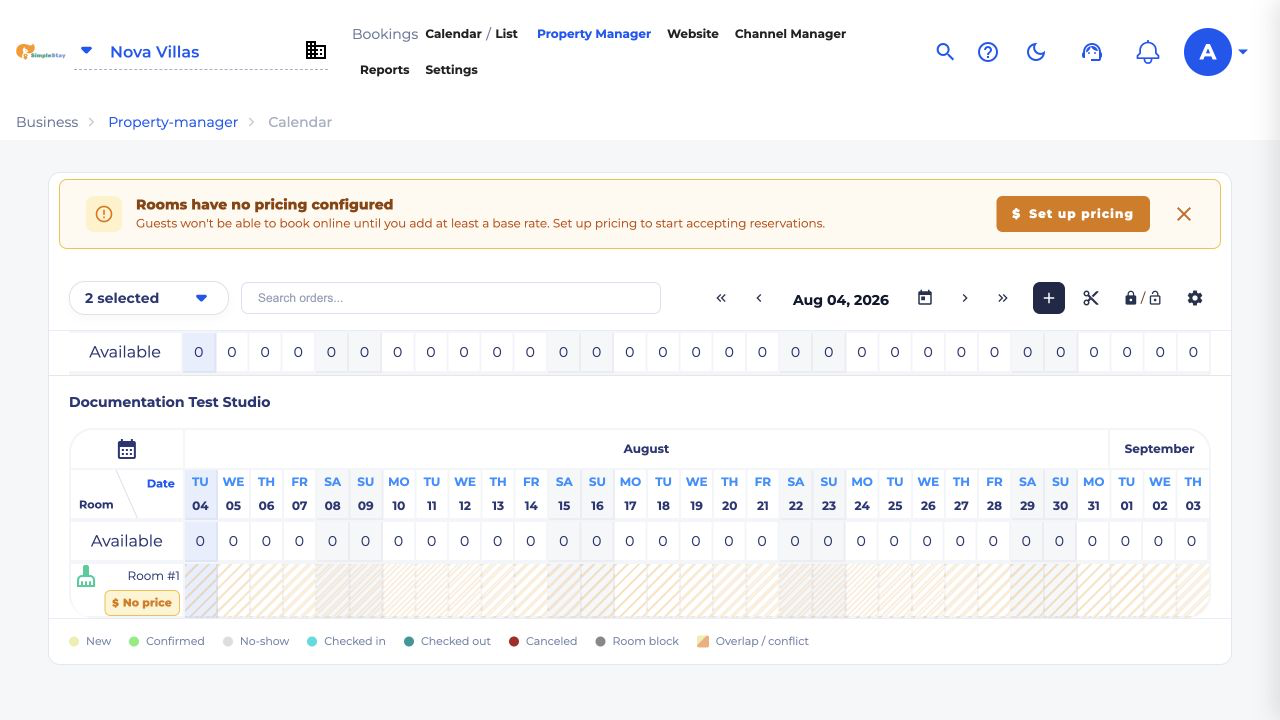
Task: Click the scissors split tool icon
Action: (x=1091, y=298)
